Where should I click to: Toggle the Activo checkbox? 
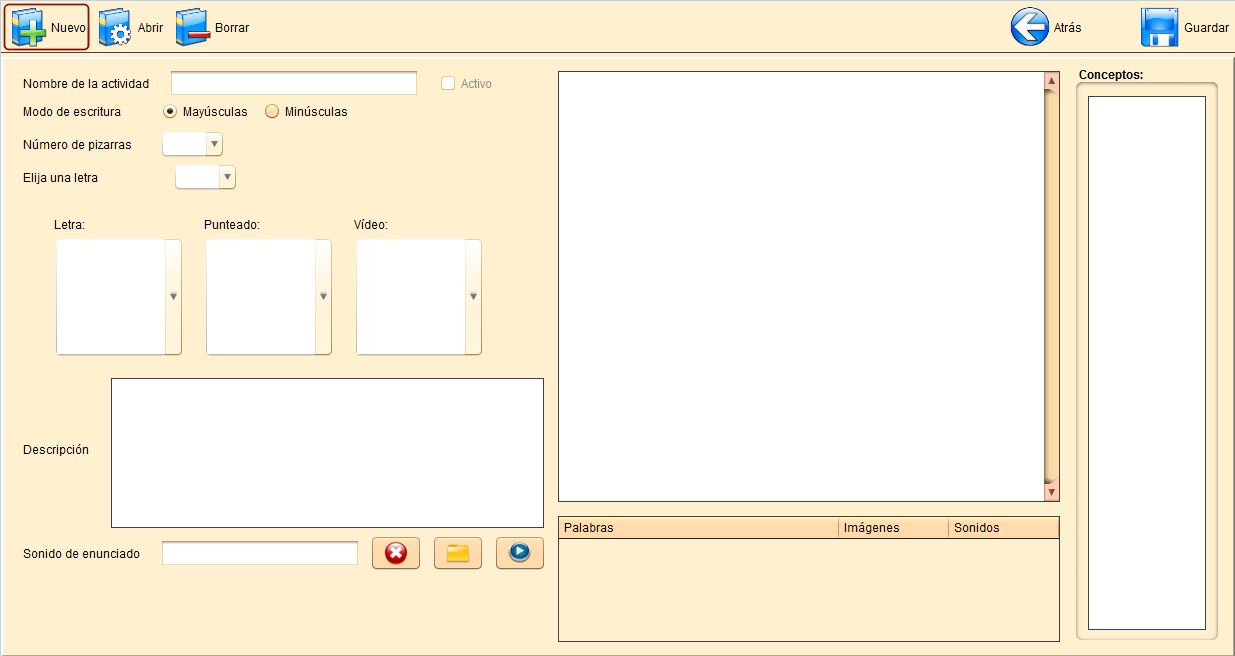tap(448, 84)
